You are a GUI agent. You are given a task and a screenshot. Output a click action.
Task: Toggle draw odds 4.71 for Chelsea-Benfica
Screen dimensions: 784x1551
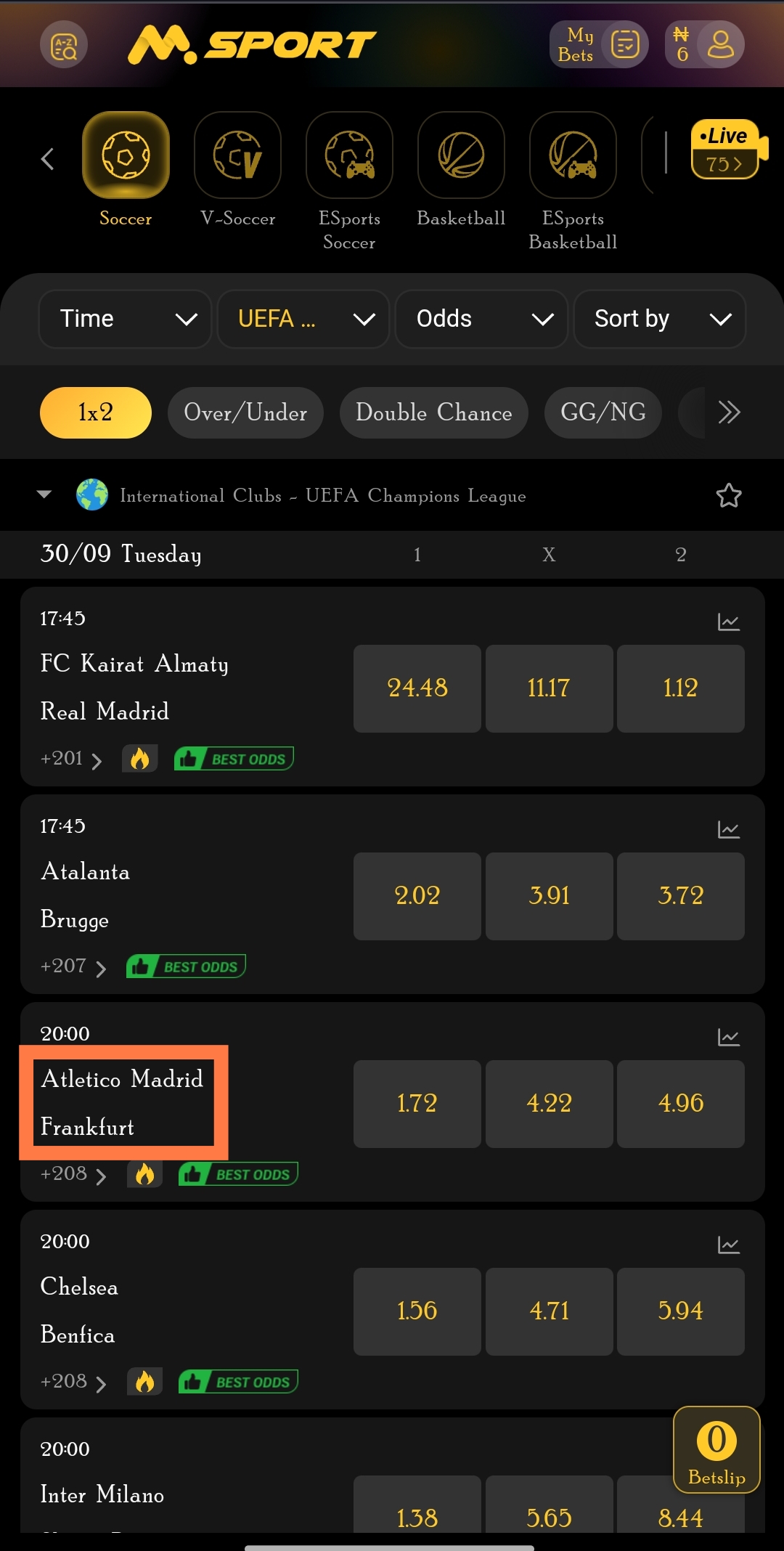[549, 1311]
